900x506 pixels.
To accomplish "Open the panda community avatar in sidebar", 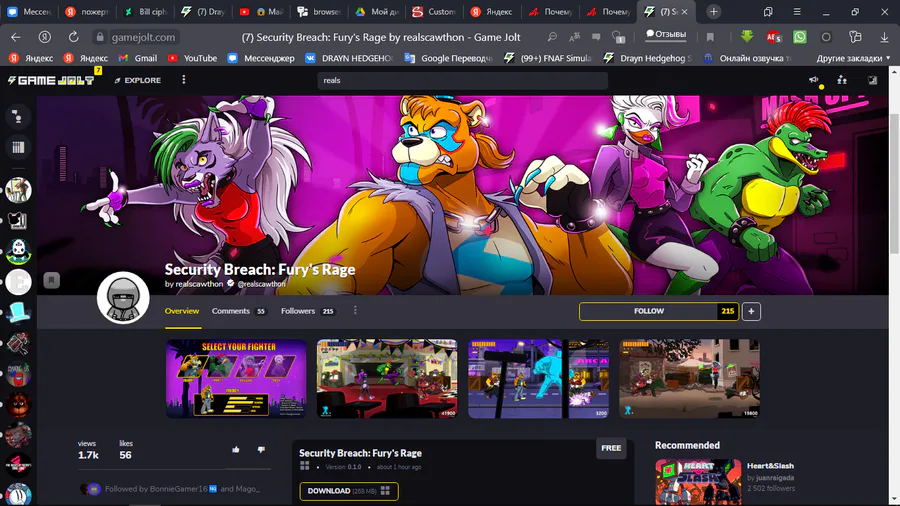I will coord(18,251).
